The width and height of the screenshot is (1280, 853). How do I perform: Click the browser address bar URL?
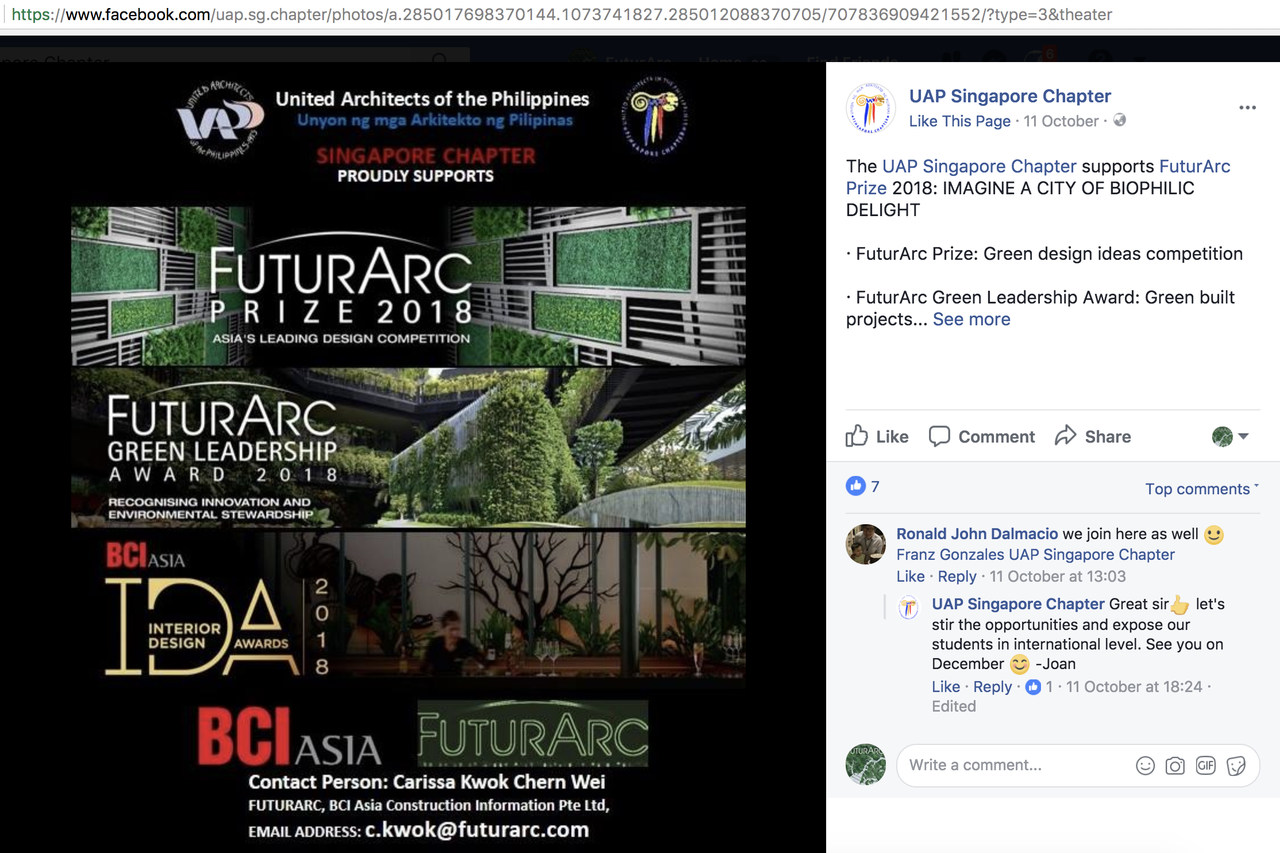coord(562,15)
